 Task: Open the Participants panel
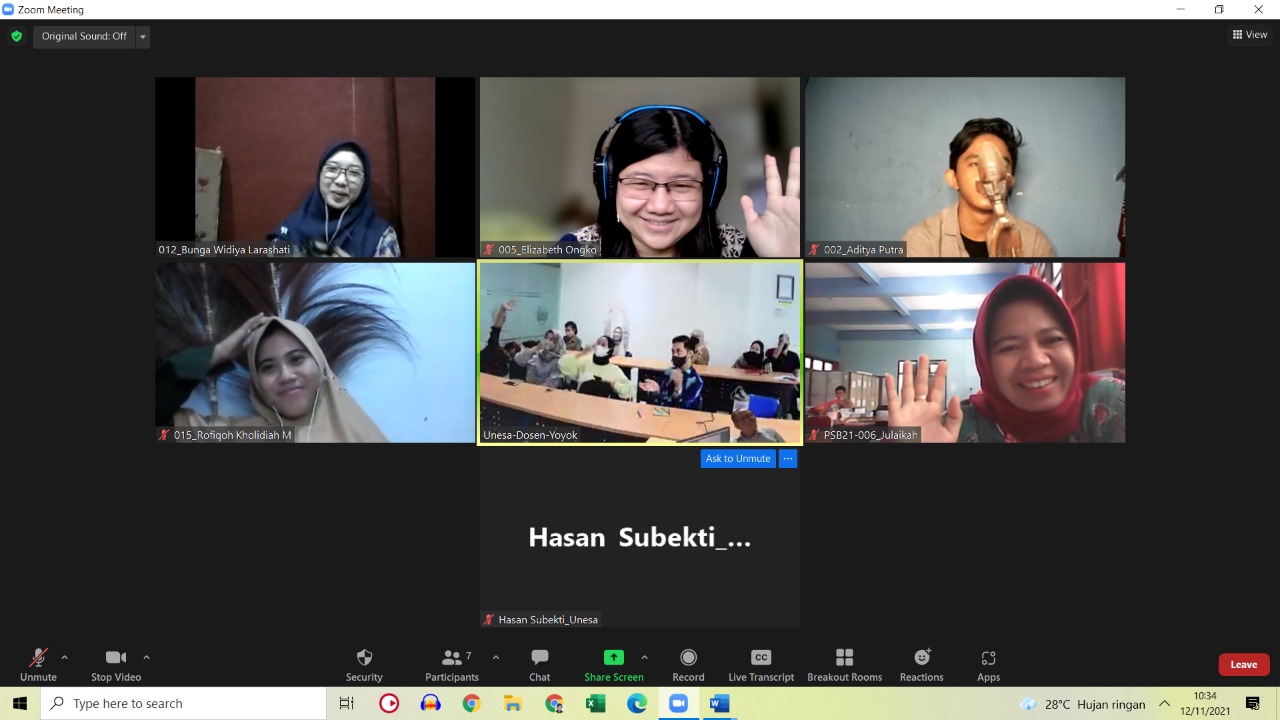[452, 664]
